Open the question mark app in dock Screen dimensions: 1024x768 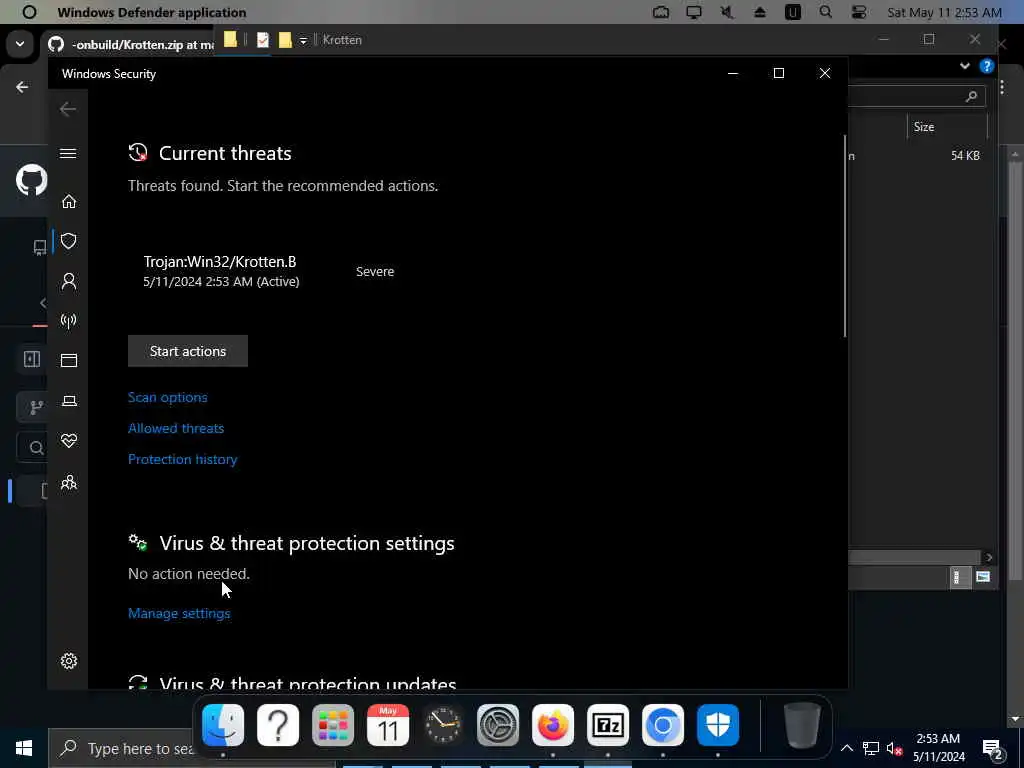click(x=278, y=725)
